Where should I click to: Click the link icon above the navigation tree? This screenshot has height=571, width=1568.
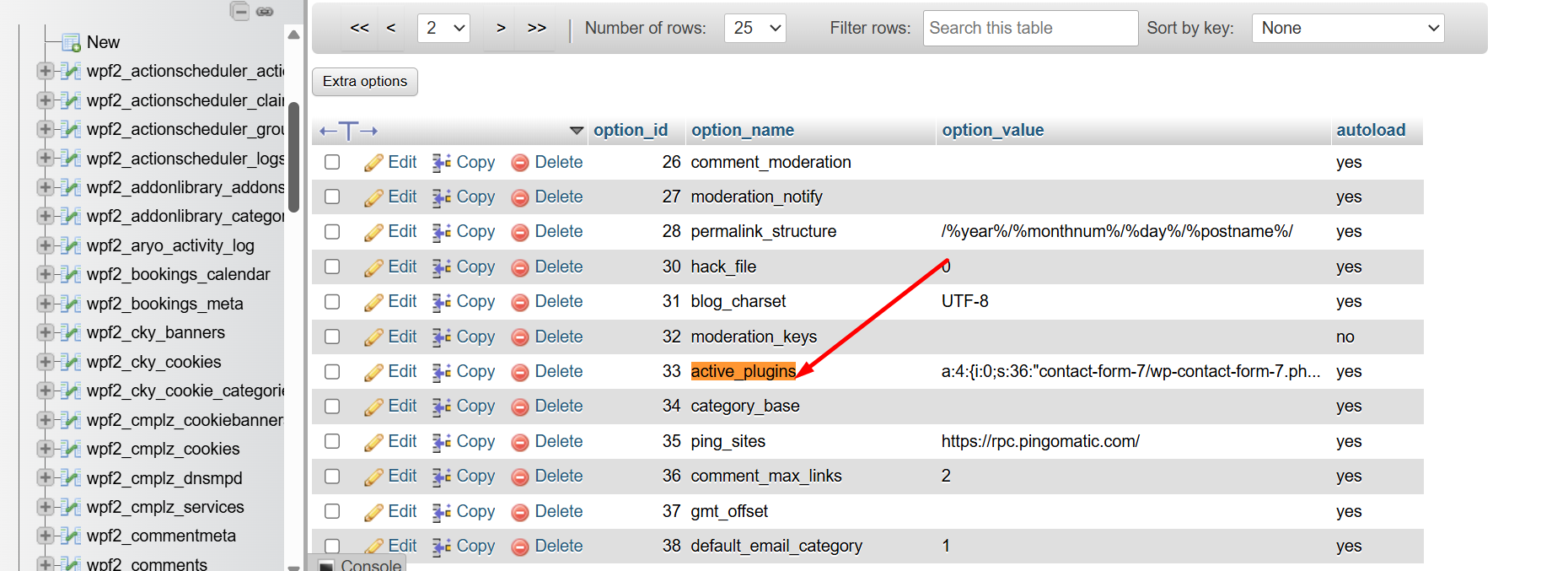pyautogui.click(x=265, y=11)
